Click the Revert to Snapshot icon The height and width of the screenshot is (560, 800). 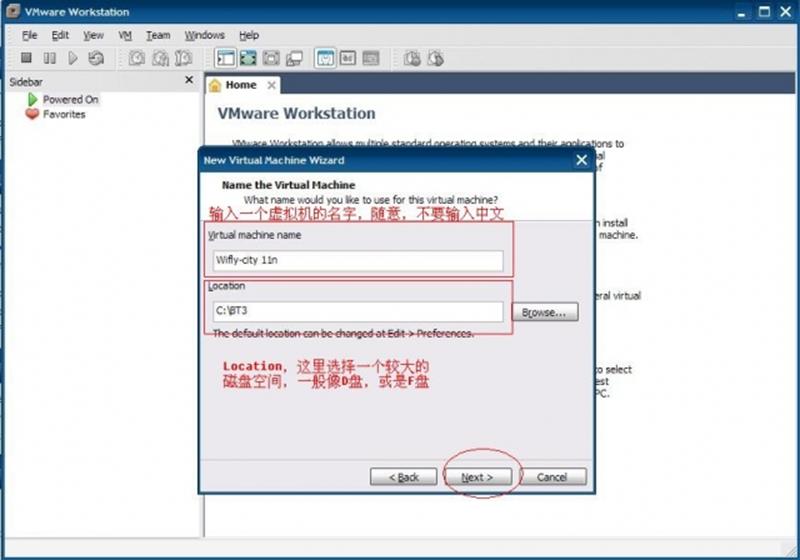[160, 58]
